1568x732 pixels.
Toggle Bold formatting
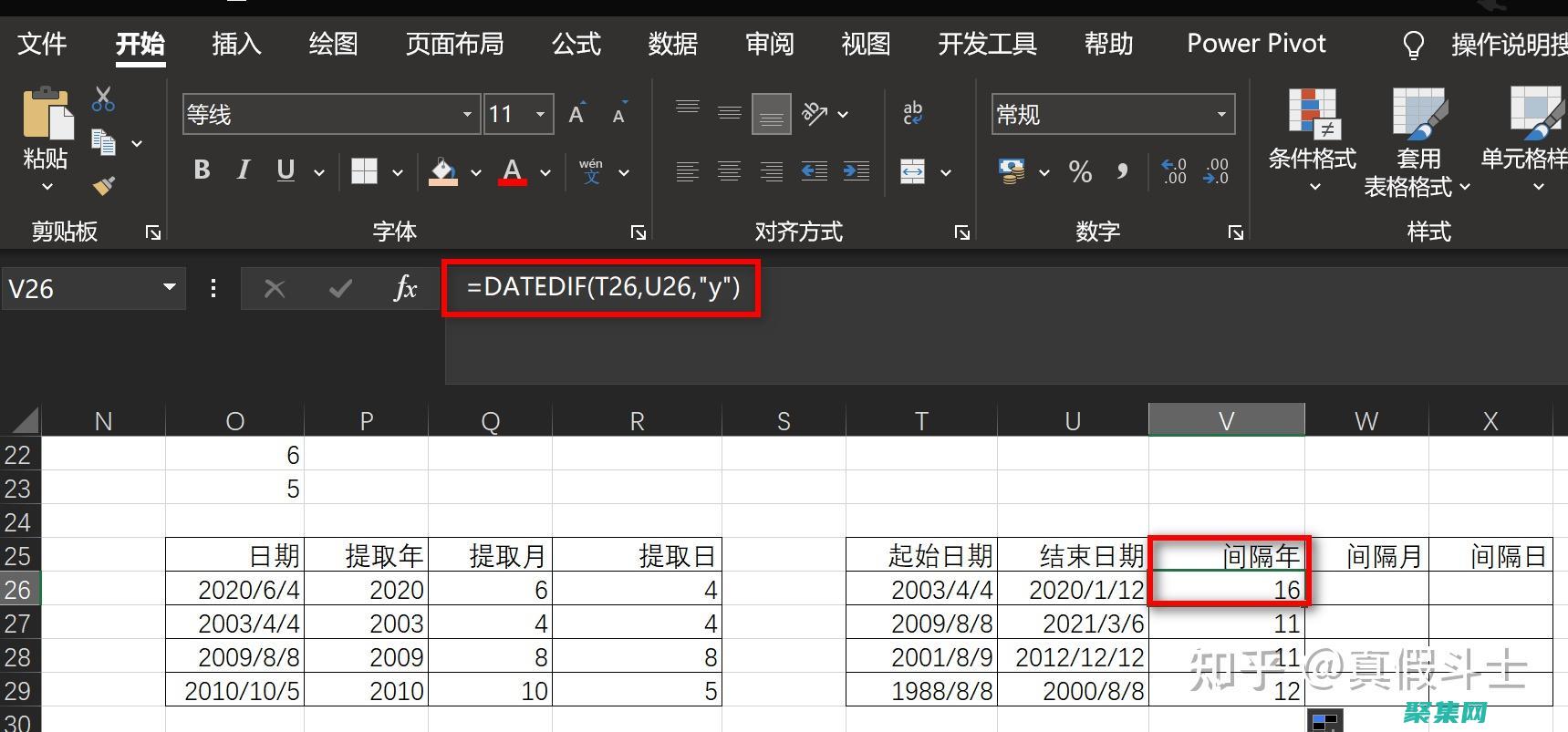tap(202, 170)
